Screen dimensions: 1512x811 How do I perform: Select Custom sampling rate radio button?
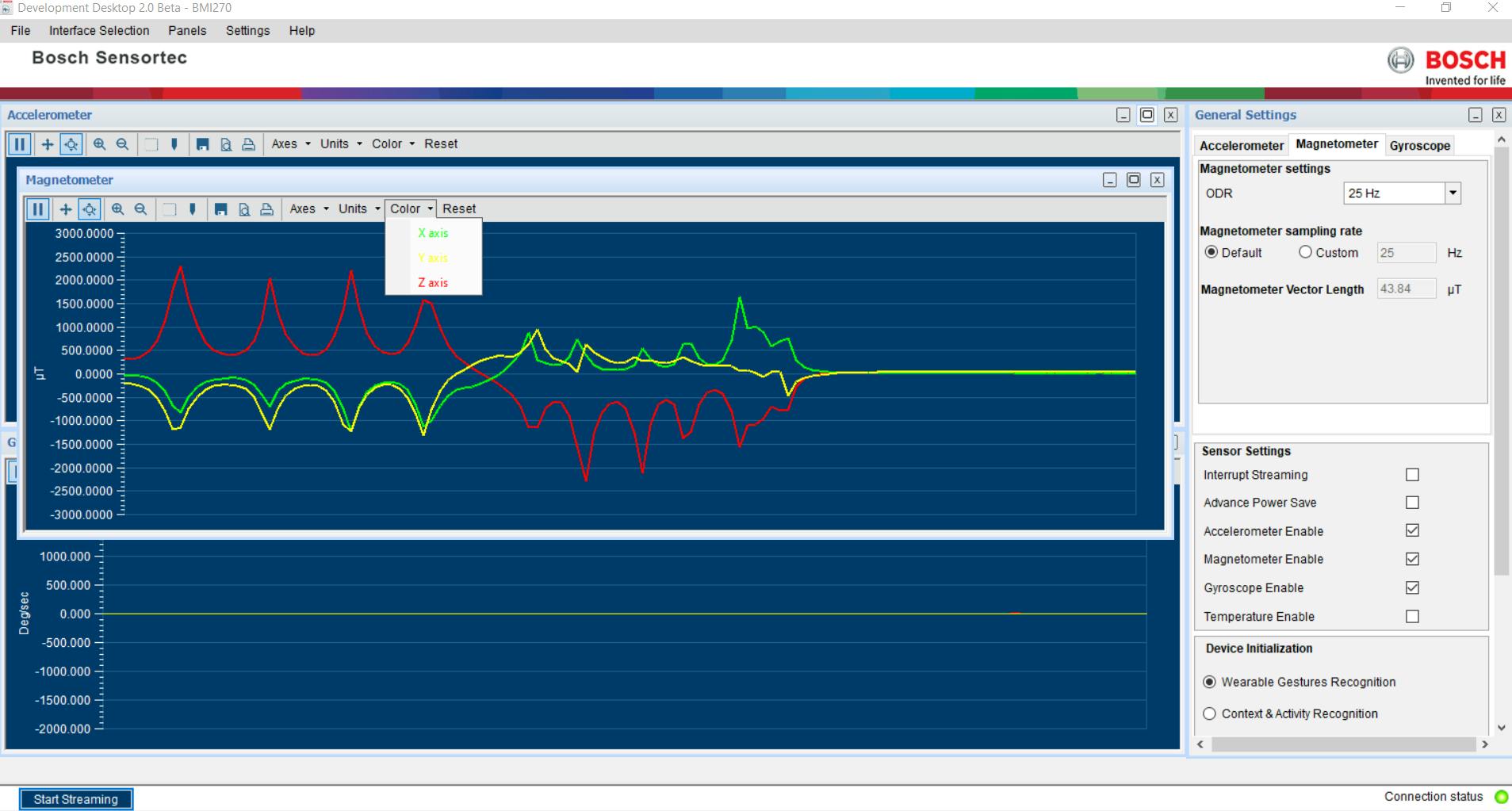(x=1305, y=252)
